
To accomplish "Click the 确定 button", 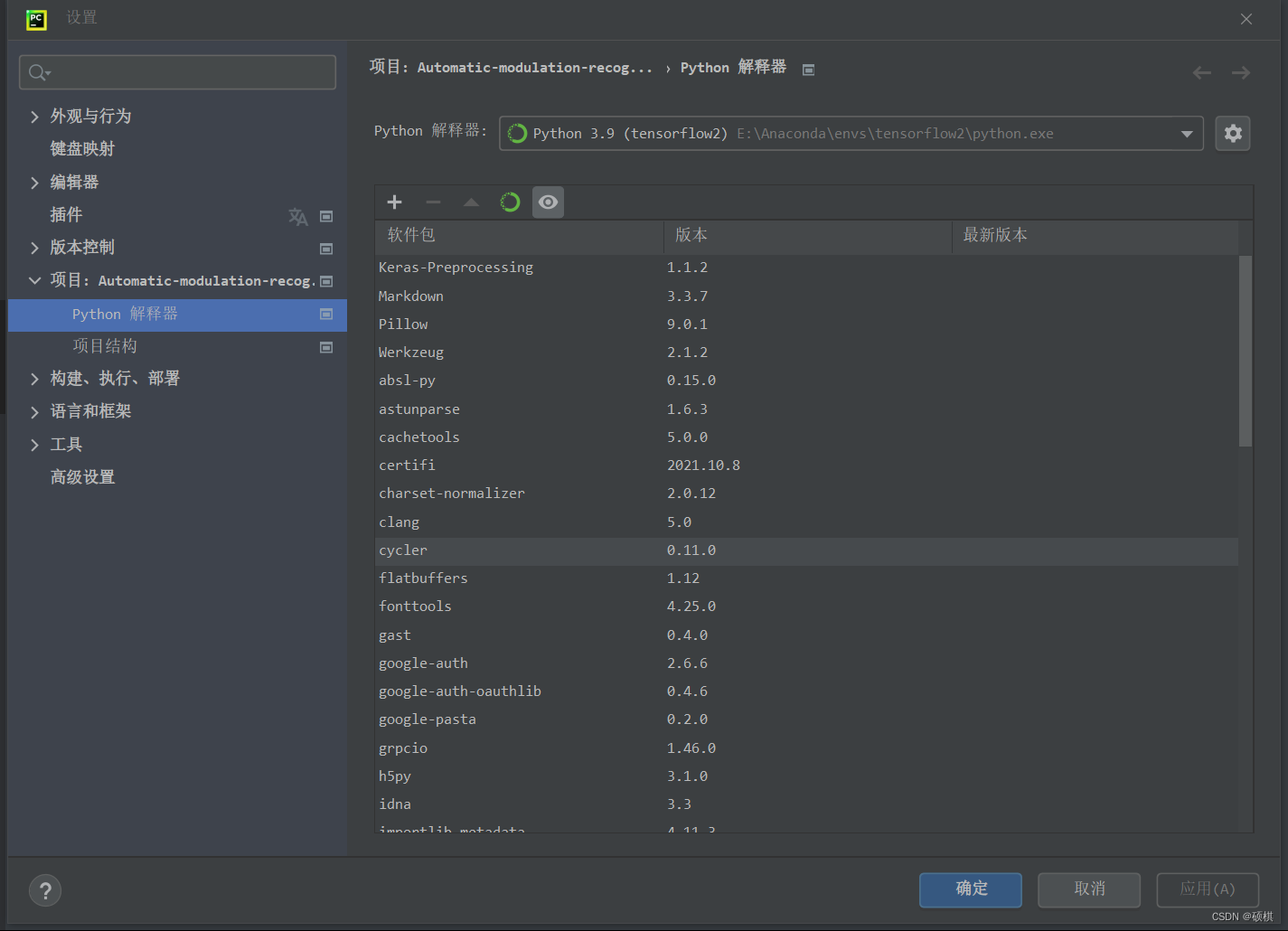I will click(x=971, y=889).
